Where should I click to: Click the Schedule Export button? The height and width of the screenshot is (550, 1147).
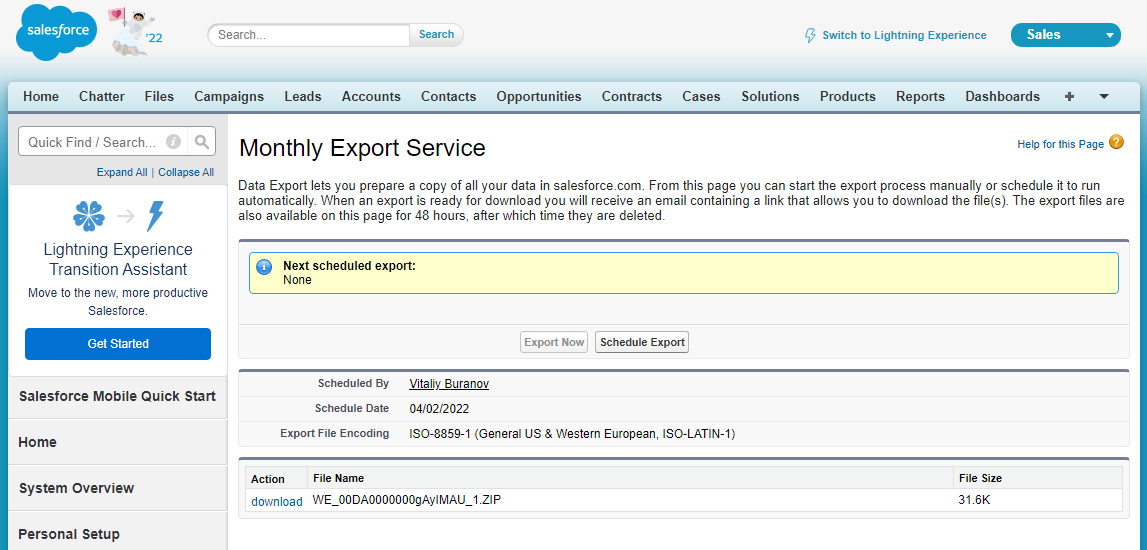tap(642, 342)
